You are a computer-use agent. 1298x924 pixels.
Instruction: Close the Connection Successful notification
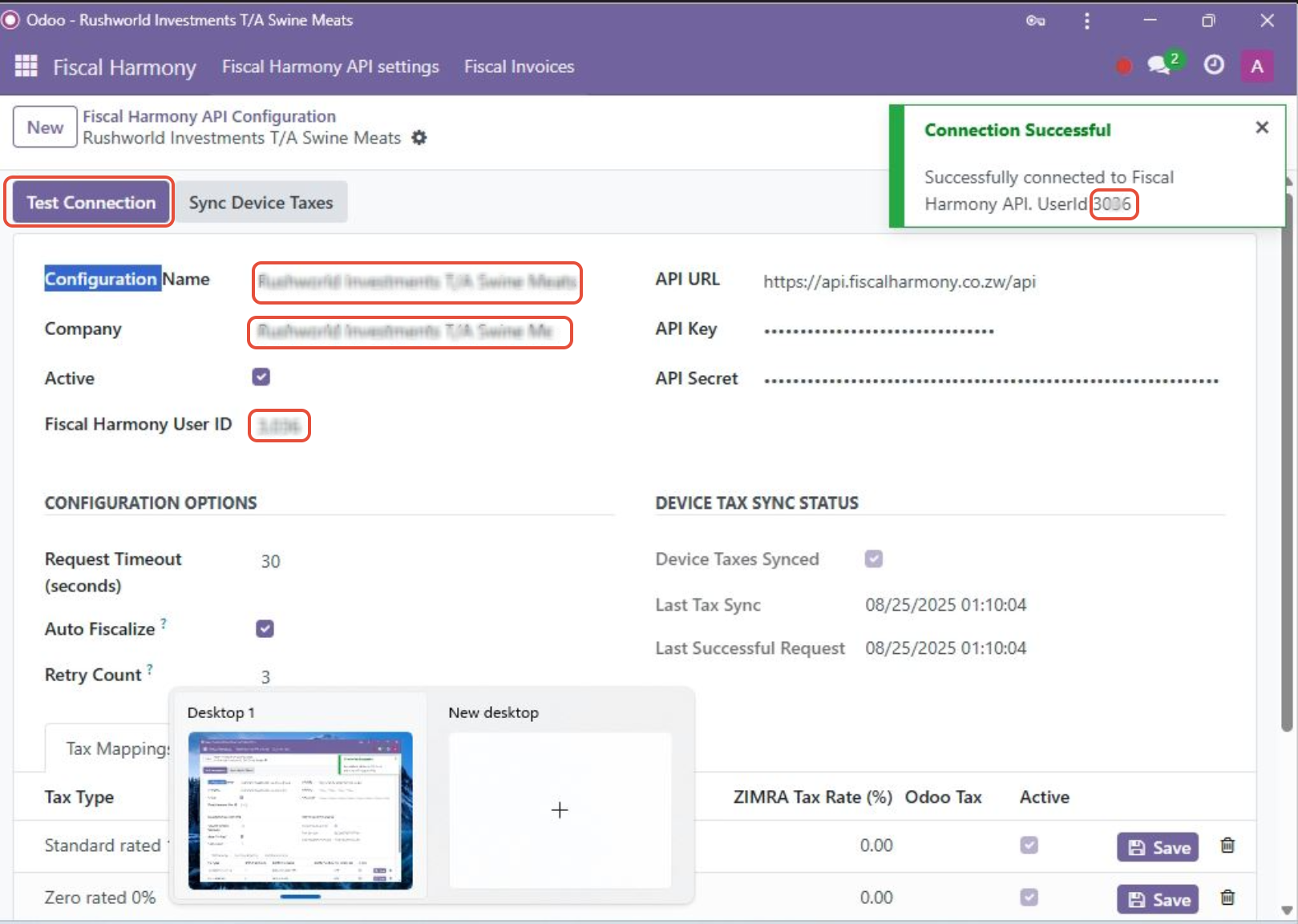click(1262, 127)
